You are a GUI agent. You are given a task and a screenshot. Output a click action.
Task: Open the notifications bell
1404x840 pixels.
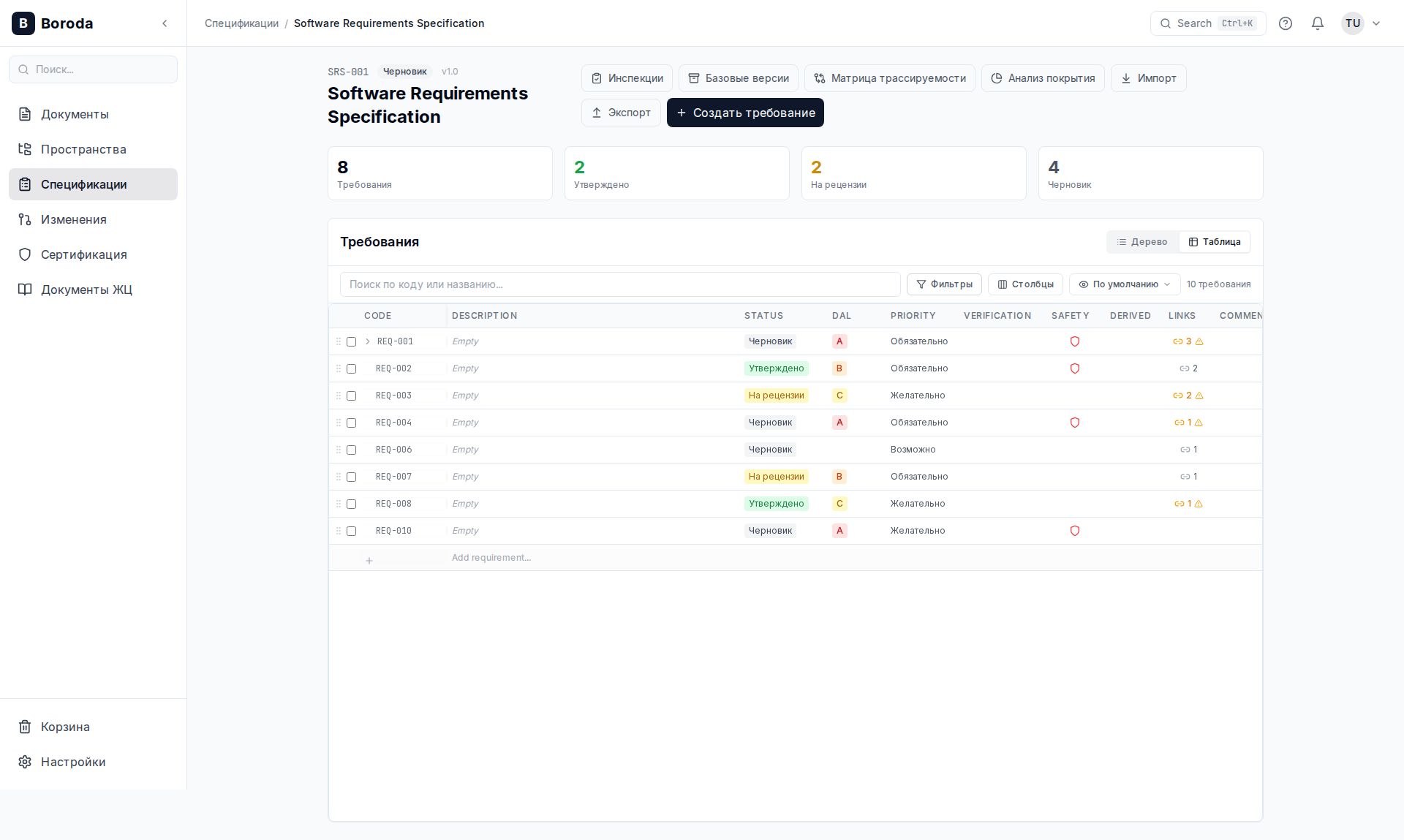tap(1317, 23)
